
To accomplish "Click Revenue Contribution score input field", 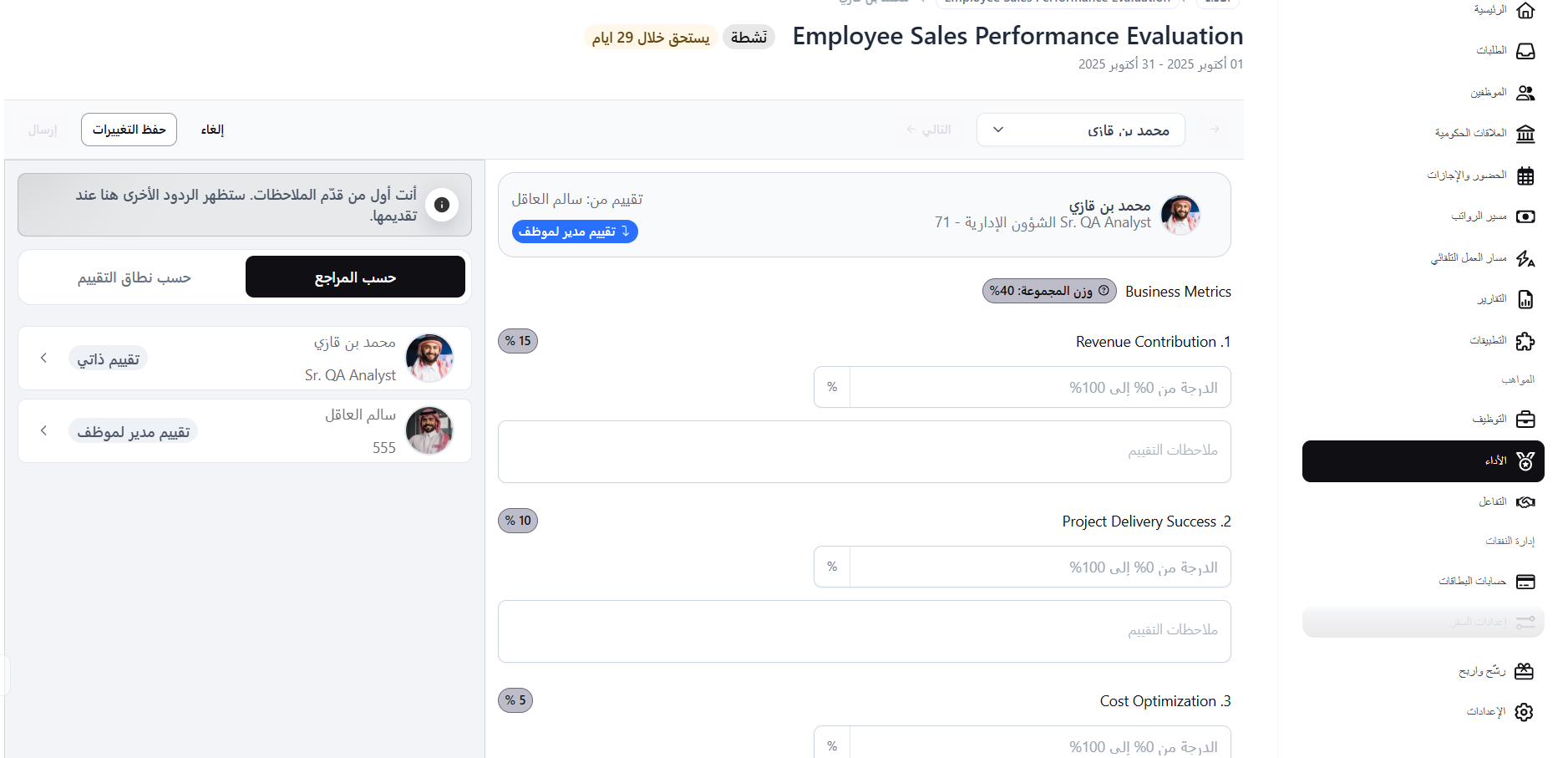I will pyautogui.click(x=1039, y=388).
